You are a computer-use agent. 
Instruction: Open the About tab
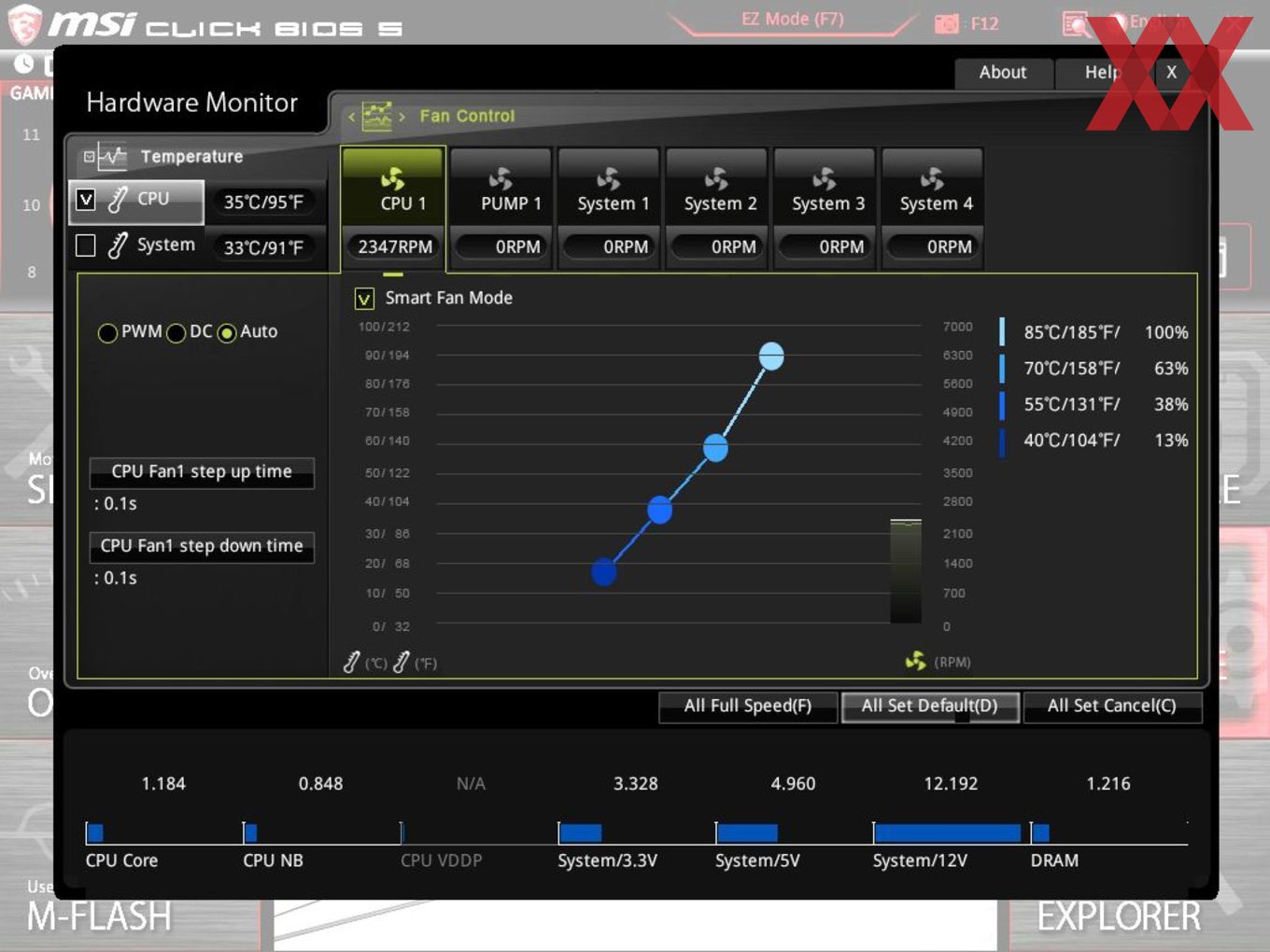tap(1003, 73)
